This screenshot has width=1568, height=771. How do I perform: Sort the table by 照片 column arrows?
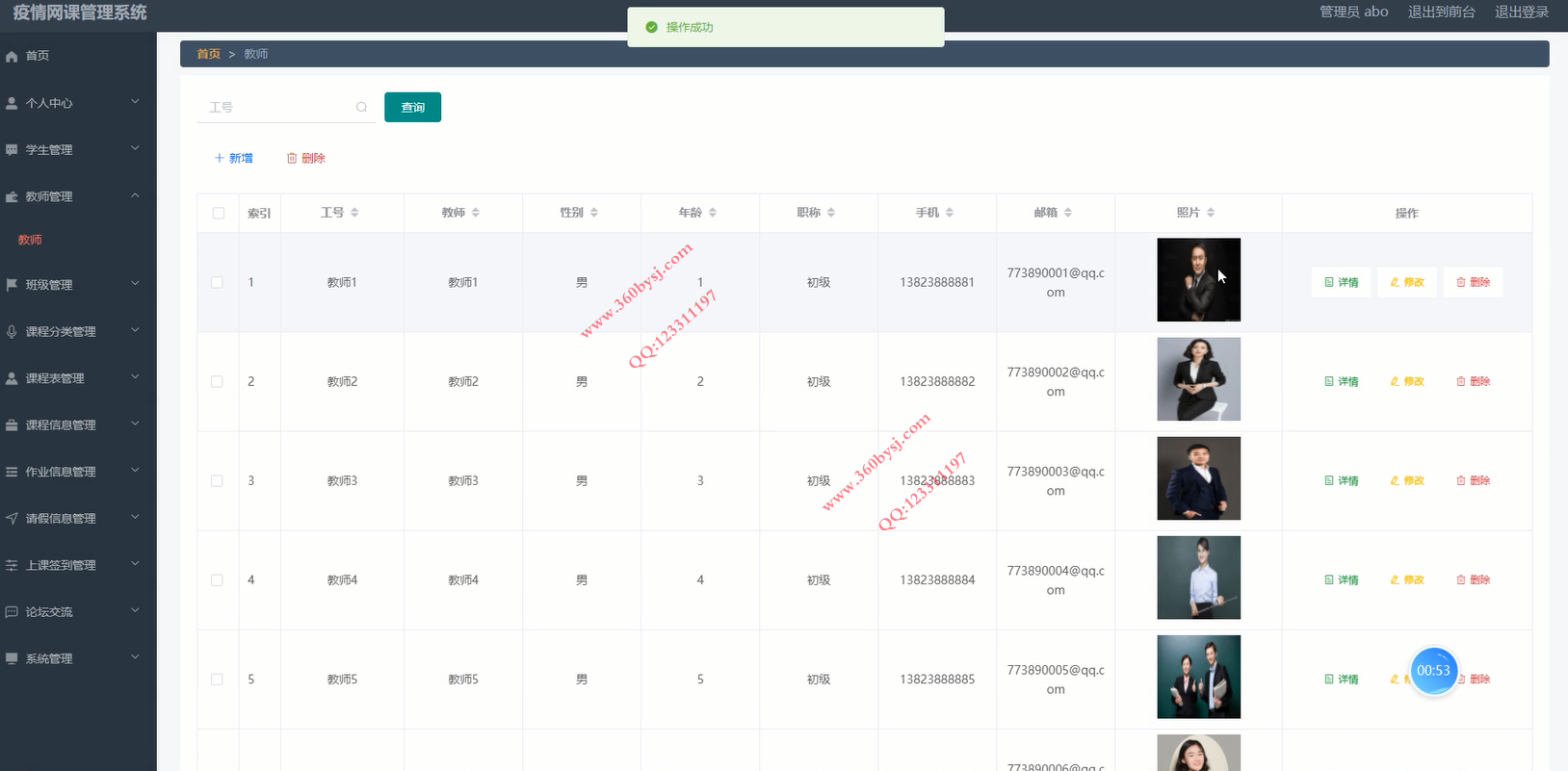pos(1211,213)
